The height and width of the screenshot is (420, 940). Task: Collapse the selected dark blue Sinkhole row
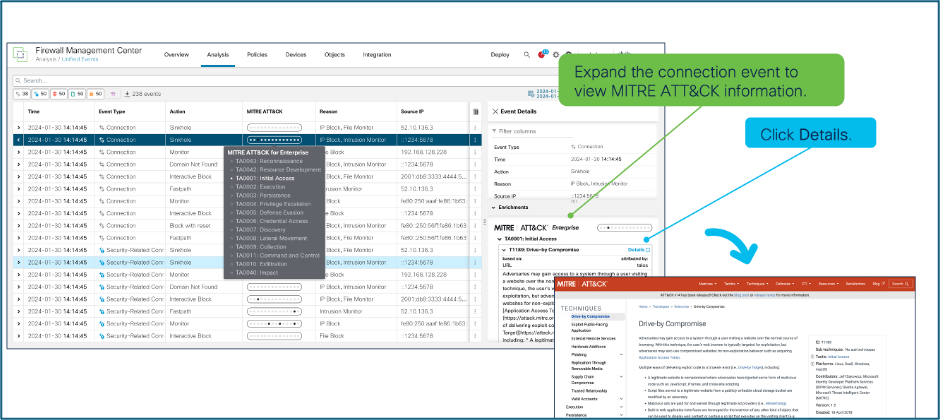coord(18,140)
